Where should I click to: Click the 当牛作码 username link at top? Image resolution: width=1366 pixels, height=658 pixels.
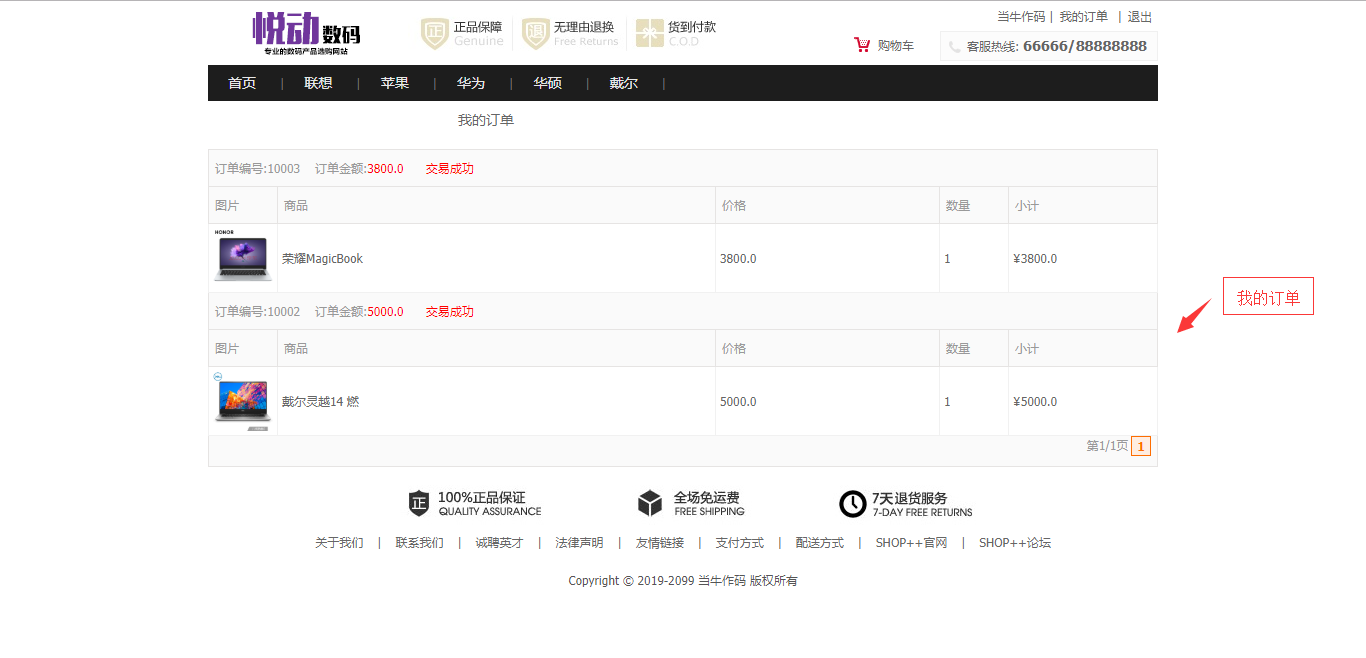(x=1021, y=17)
